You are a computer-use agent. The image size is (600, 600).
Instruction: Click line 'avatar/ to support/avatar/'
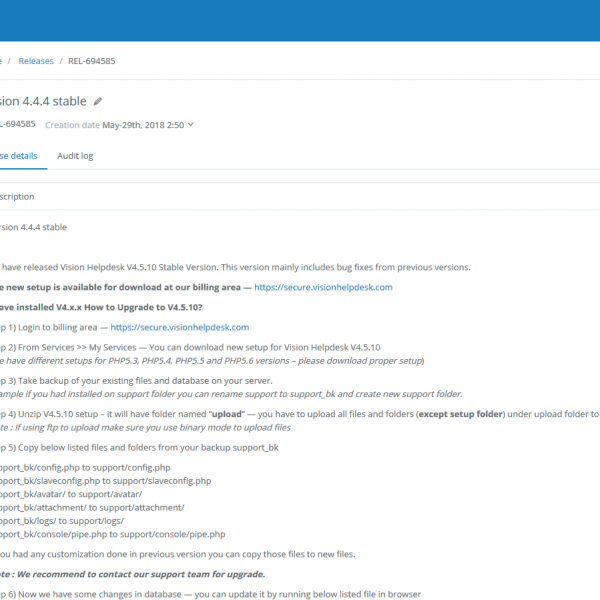(71, 494)
